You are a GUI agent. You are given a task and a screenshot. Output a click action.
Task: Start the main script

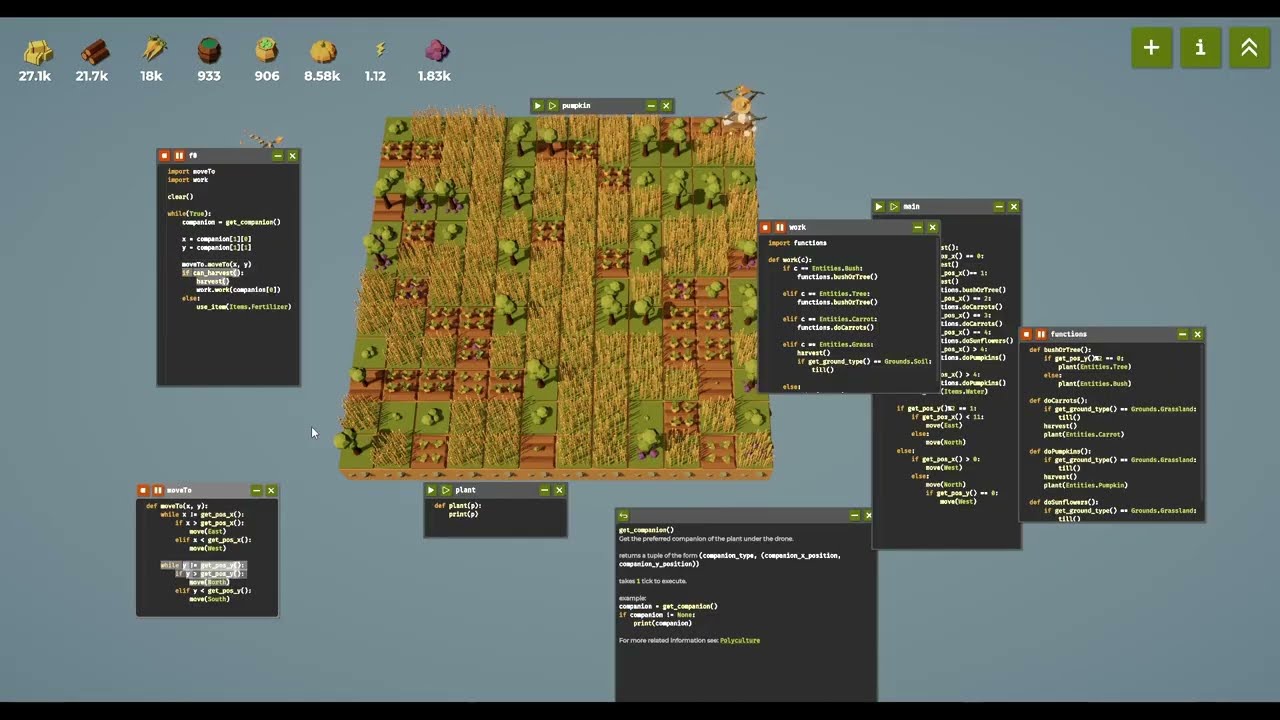[x=879, y=207]
